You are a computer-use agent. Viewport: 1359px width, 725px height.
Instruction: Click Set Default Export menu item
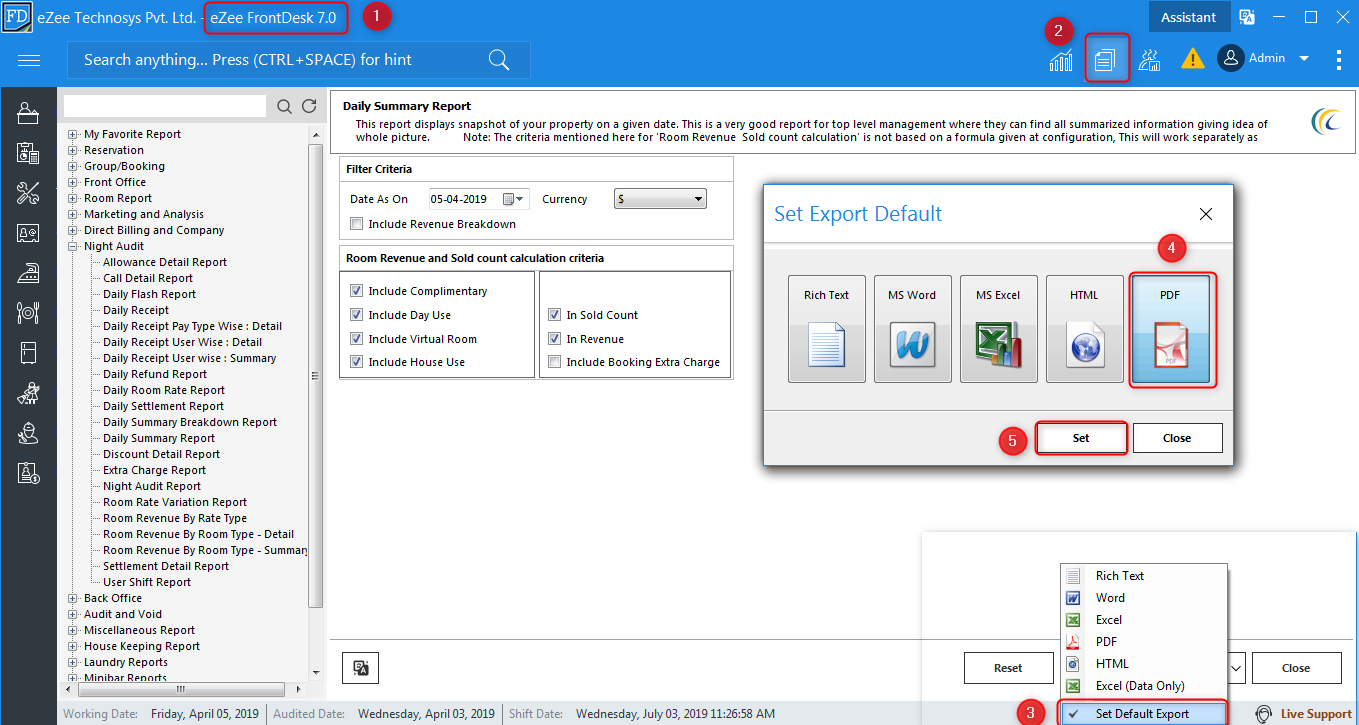click(x=1144, y=714)
